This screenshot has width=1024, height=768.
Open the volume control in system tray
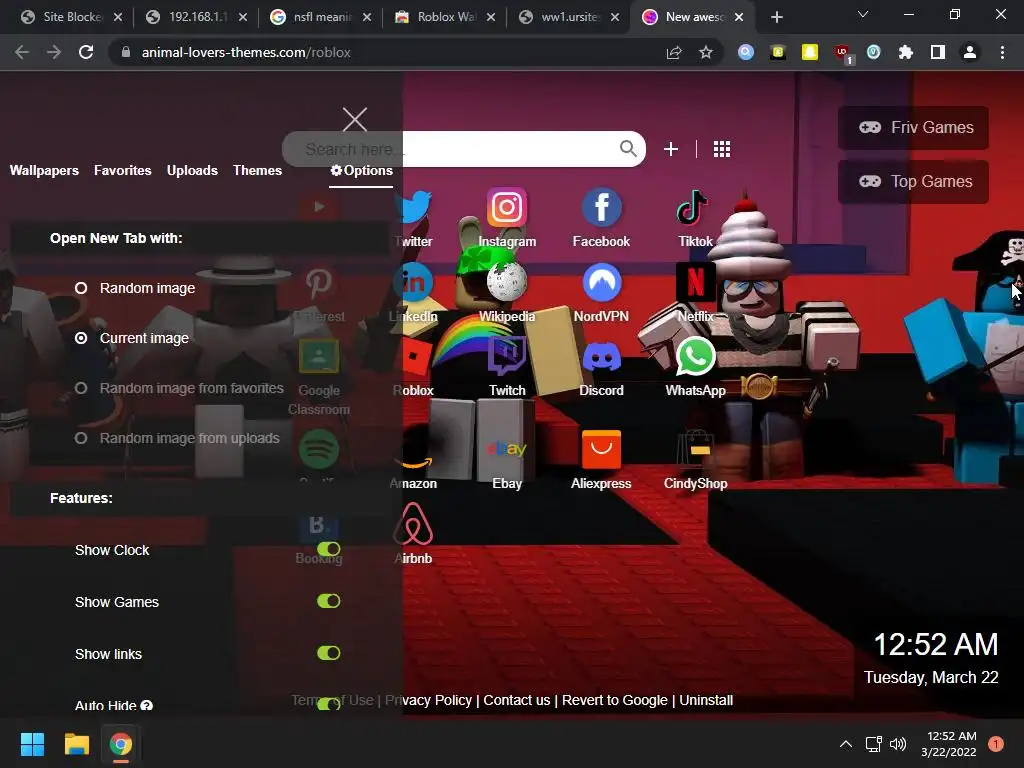899,744
